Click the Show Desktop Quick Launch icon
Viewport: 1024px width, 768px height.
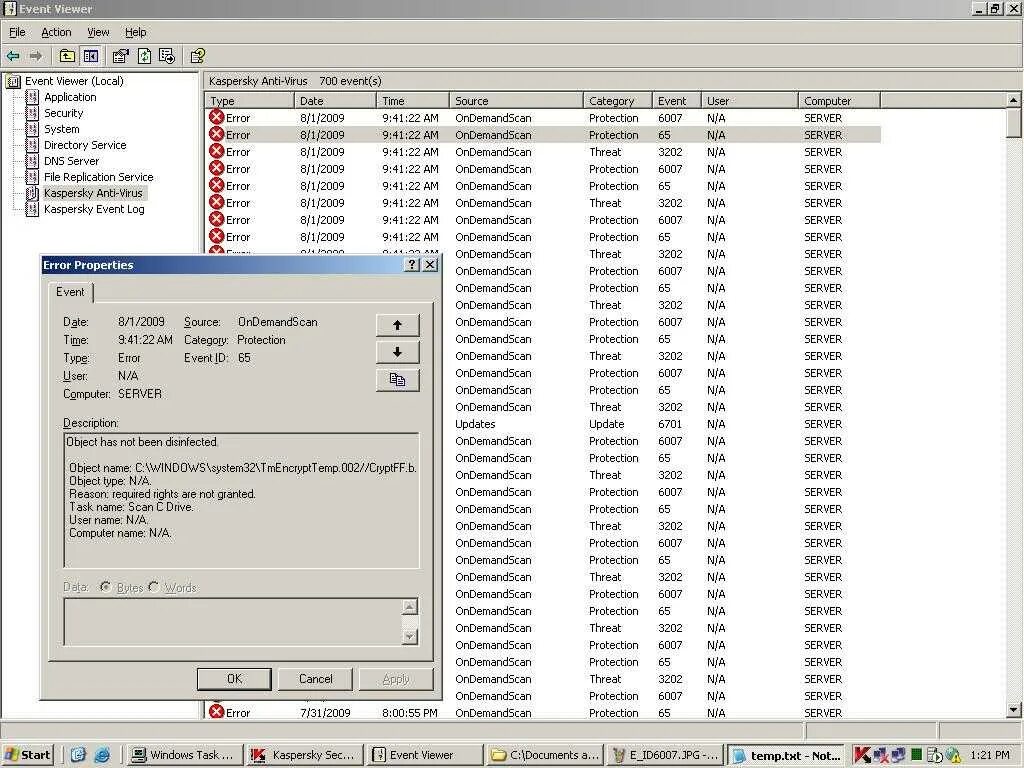point(78,755)
